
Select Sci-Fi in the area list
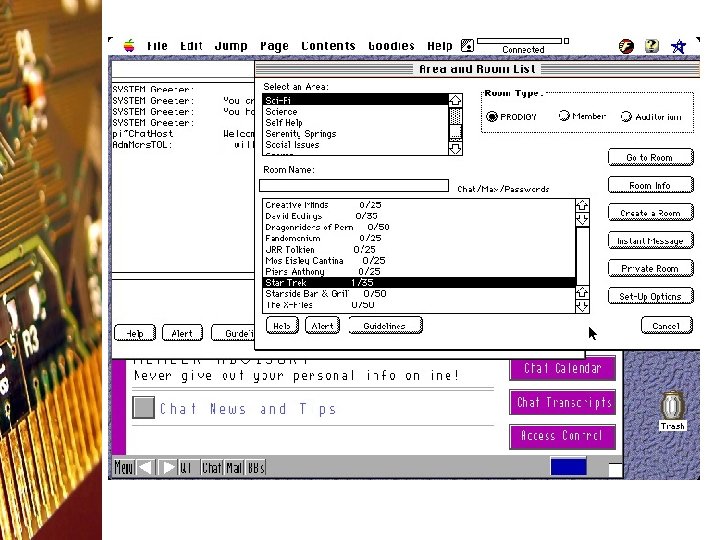pos(355,100)
